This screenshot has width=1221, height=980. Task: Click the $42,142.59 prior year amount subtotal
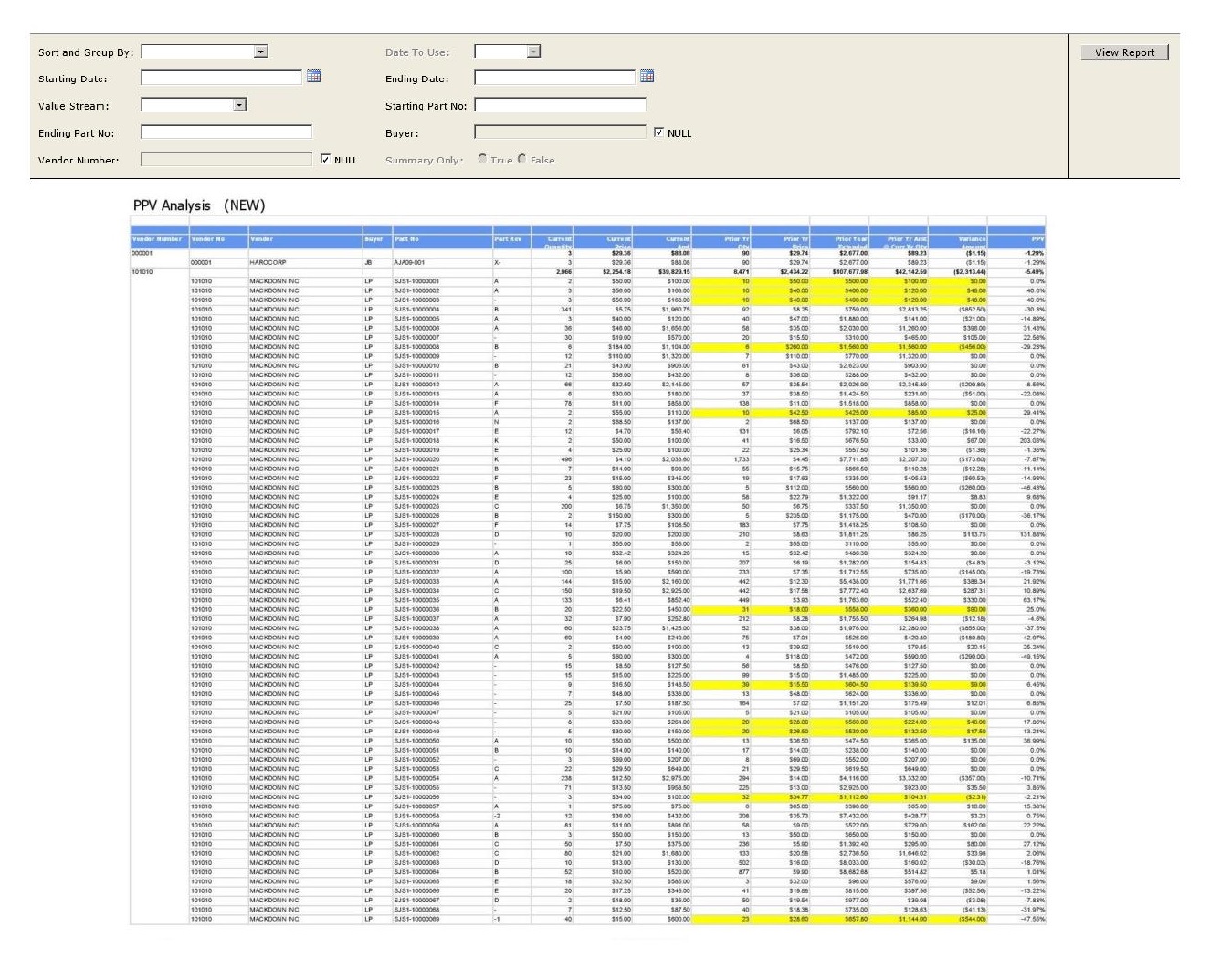(910, 271)
